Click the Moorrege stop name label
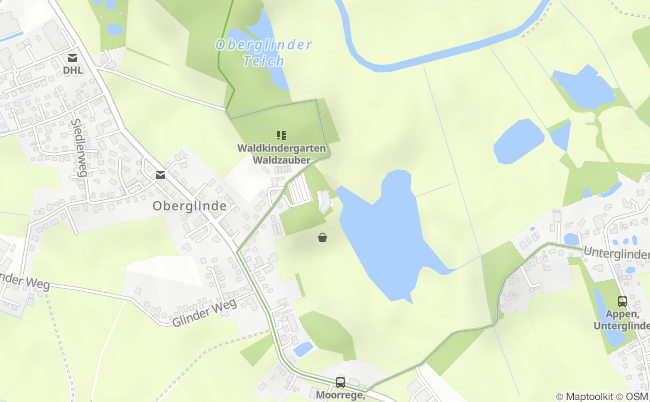This screenshot has width=650, height=402. [340, 395]
